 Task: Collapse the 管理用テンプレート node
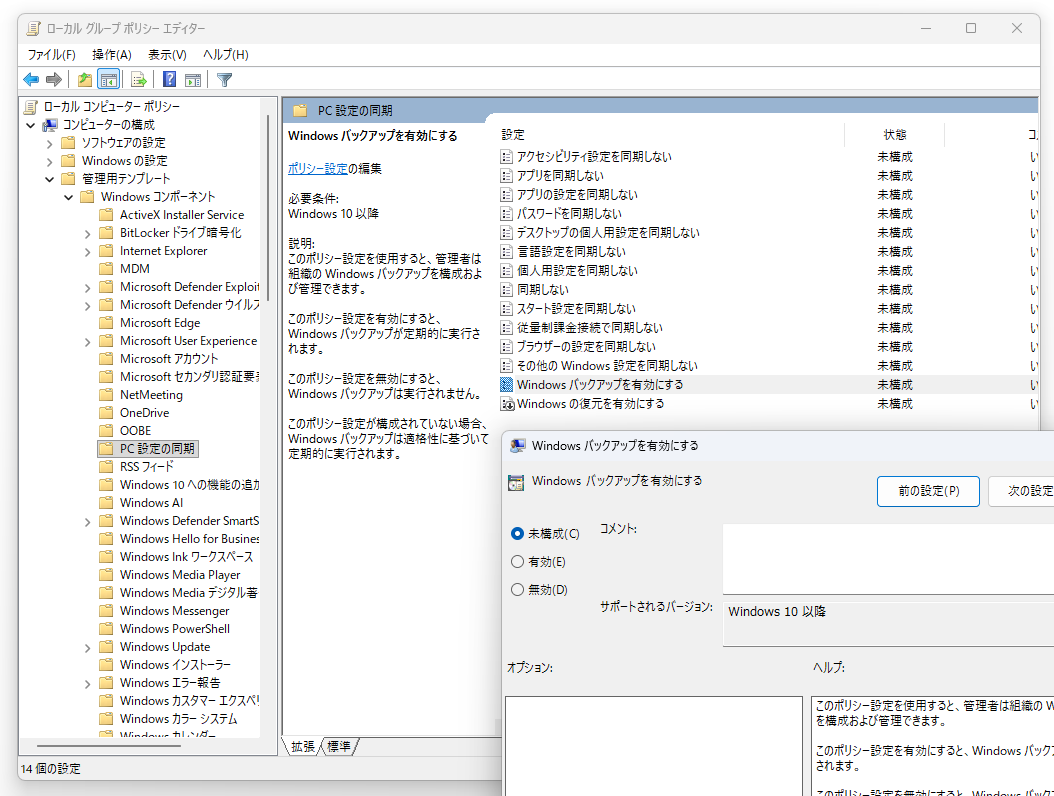pyautogui.click(x=49, y=179)
